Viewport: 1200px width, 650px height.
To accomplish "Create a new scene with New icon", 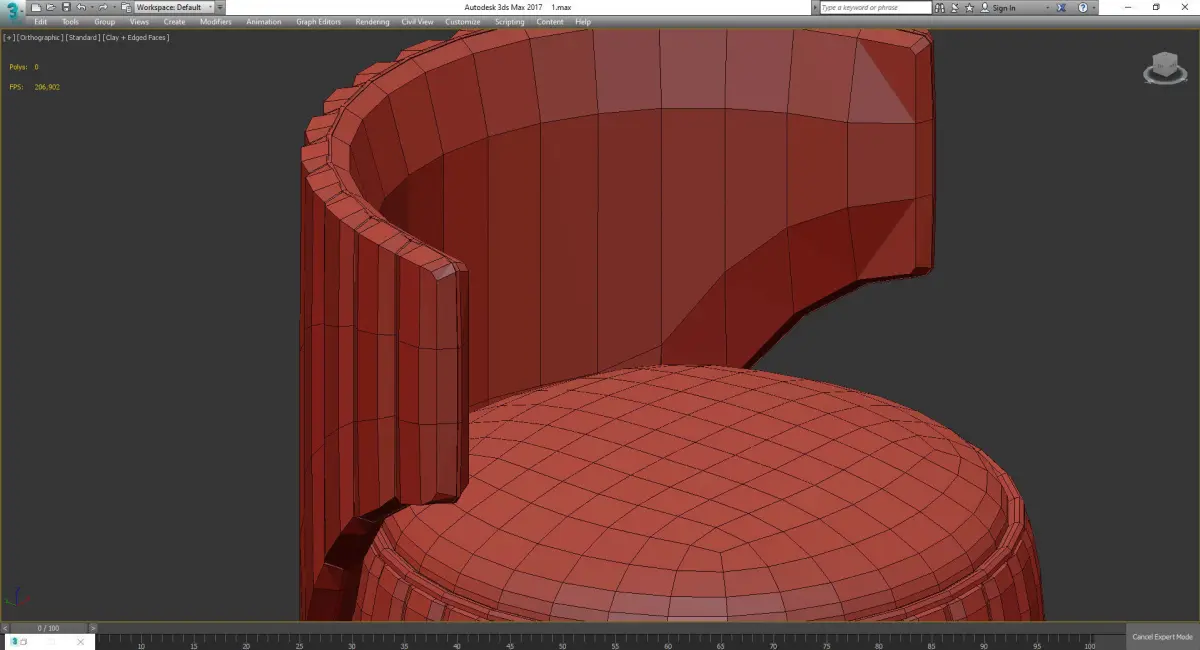I will tap(36, 7).
